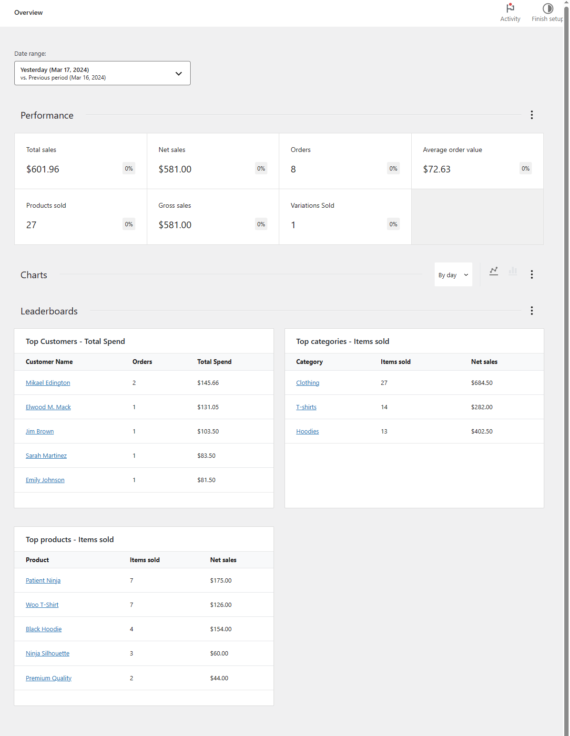The image size is (570, 736).
Task: Open the Orders performance card
Action: coord(345,161)
